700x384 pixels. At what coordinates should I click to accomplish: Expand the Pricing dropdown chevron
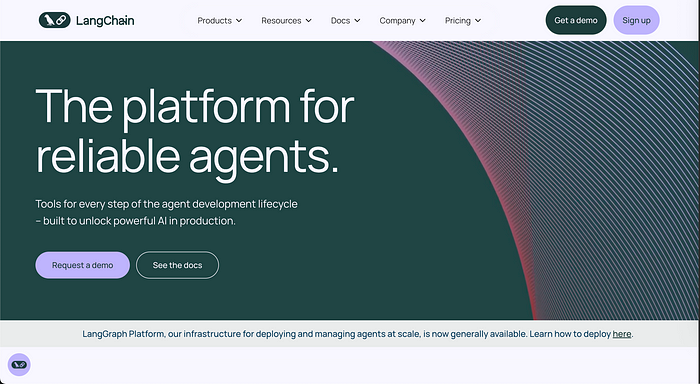coord(478,21)
